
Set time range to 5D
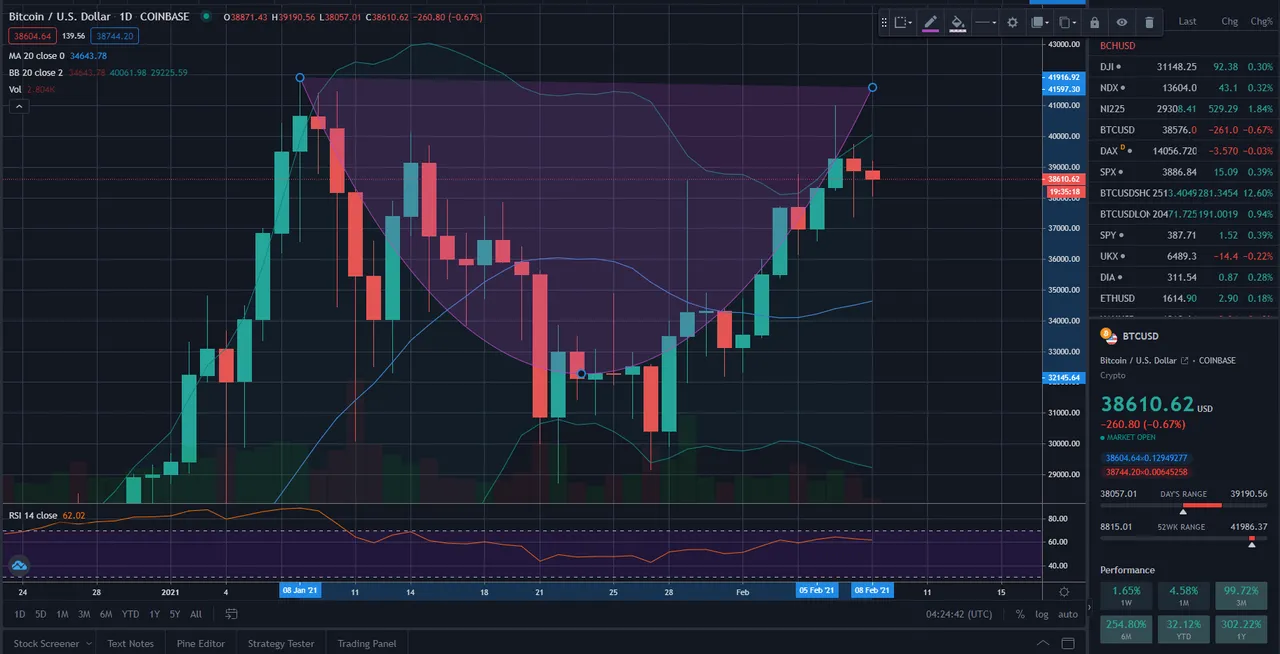click(x=40, y=614)
